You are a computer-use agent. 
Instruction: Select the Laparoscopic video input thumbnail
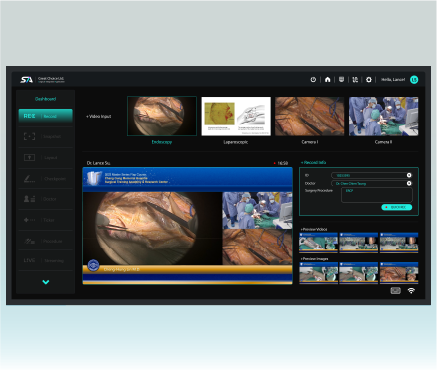click(x=236, y=116)
